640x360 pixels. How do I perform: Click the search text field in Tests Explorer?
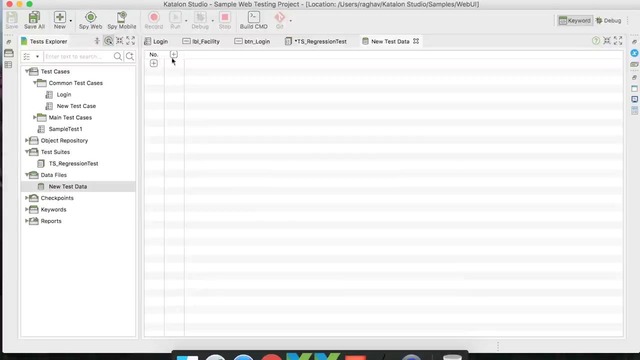[x=78, y=56]
